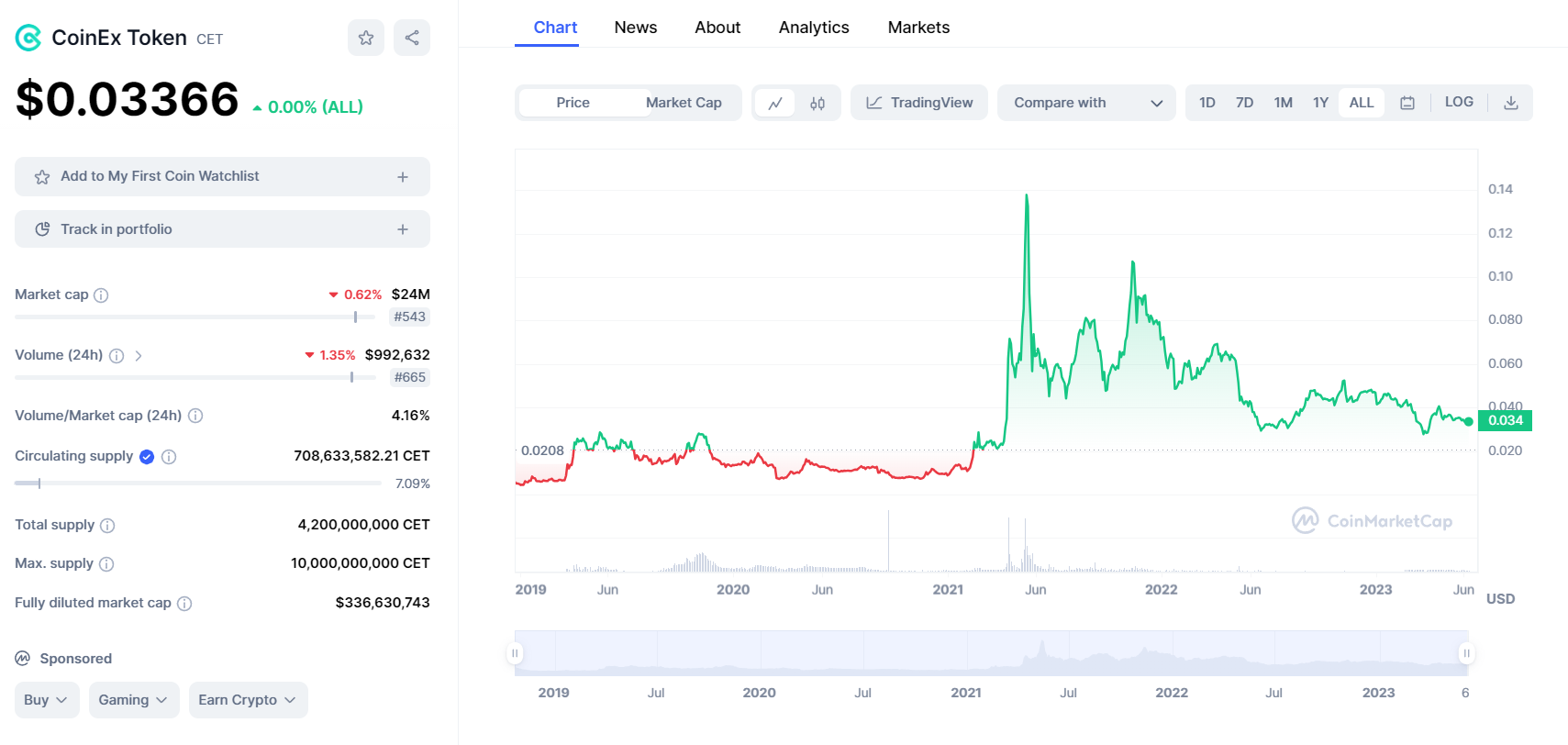Click the Track in portfolio button
This screenshot has width=1568, height=745.
tap(222, 229)
